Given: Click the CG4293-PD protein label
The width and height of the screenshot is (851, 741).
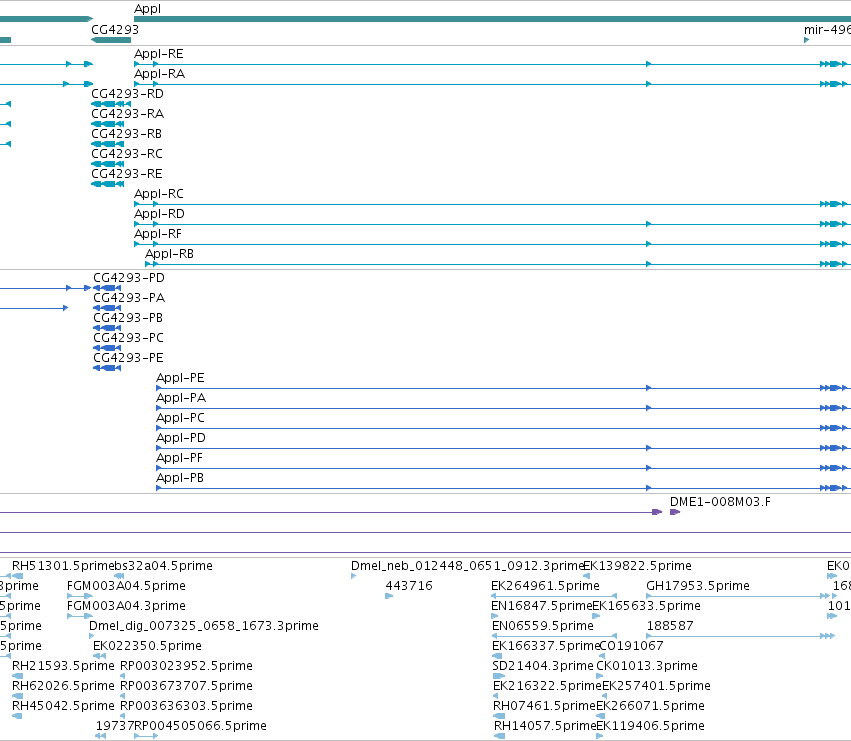Looking at the screenshot, I should click(129, 278).
